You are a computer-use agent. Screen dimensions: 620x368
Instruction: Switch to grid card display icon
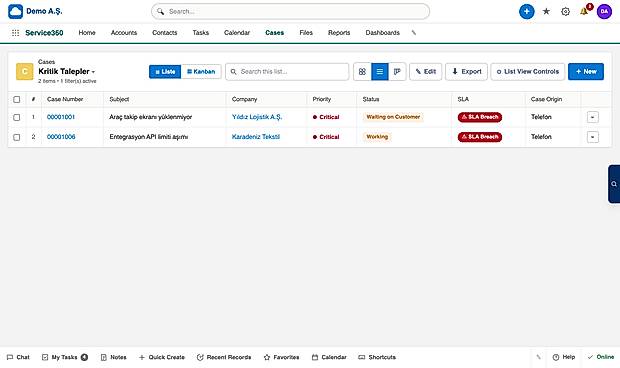click(x=362, y=72)
